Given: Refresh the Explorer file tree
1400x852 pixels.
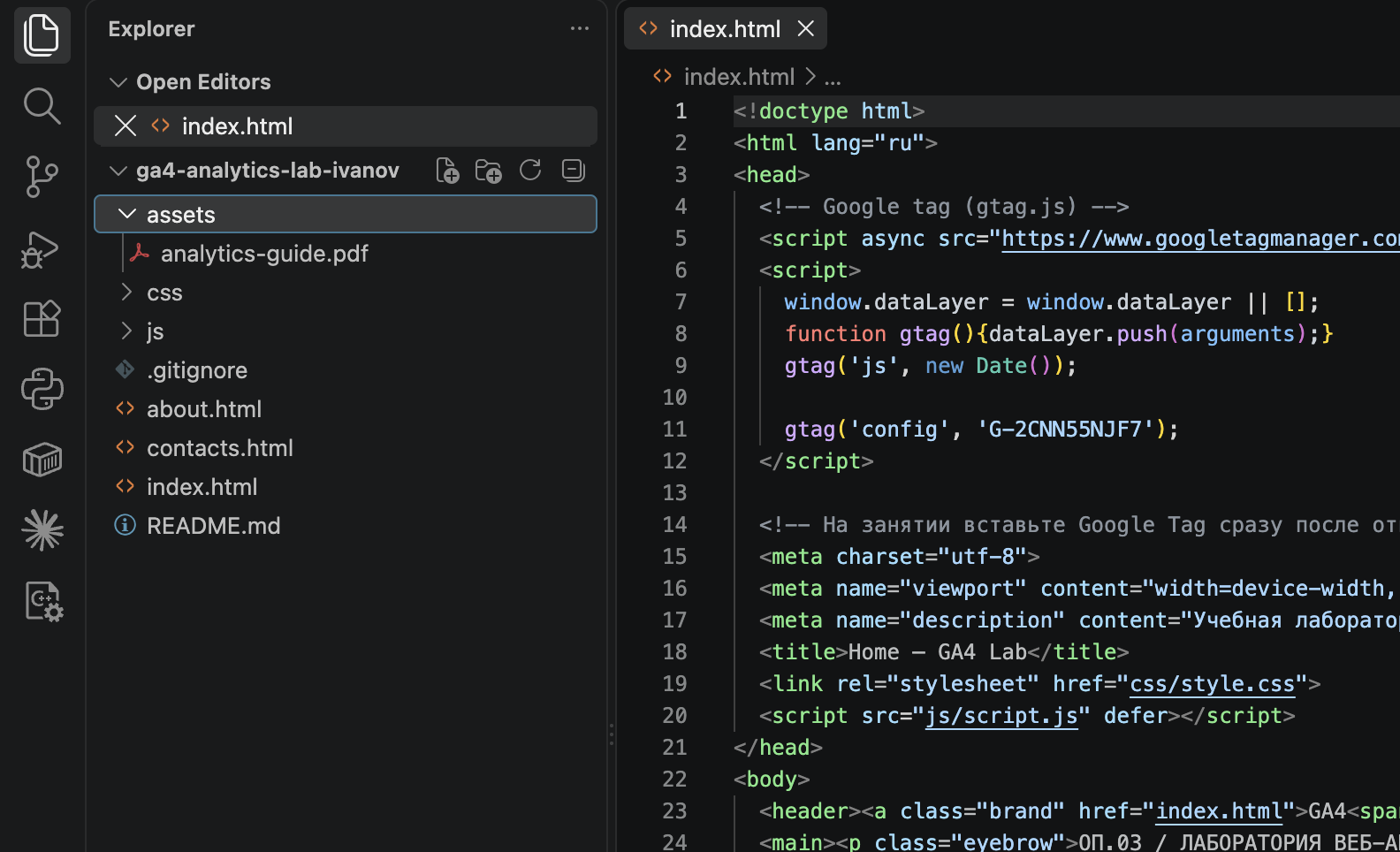Looking at the screenshot, I should coord(530,171).
